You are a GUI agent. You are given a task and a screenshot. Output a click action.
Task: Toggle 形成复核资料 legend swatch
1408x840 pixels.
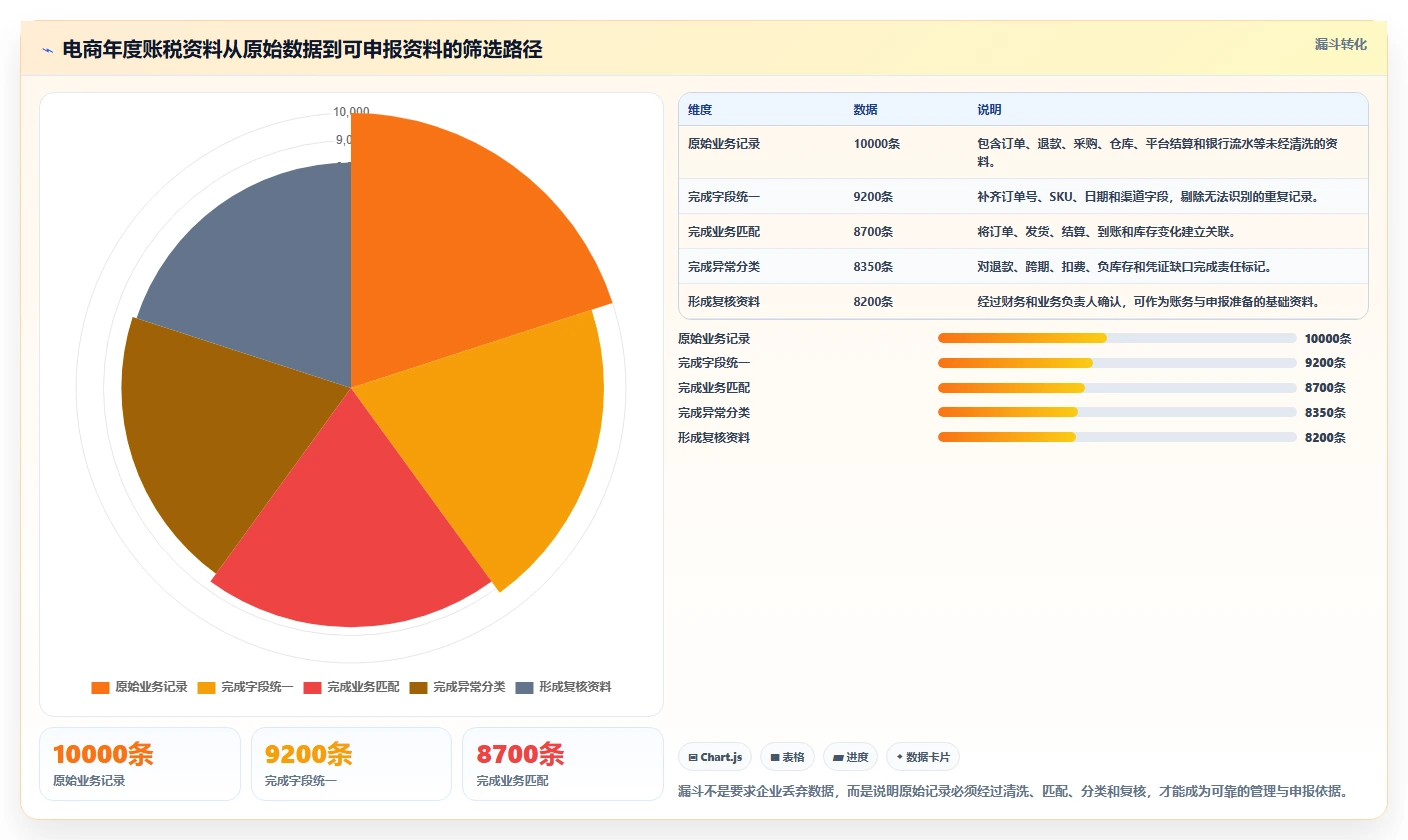[524, 687]
